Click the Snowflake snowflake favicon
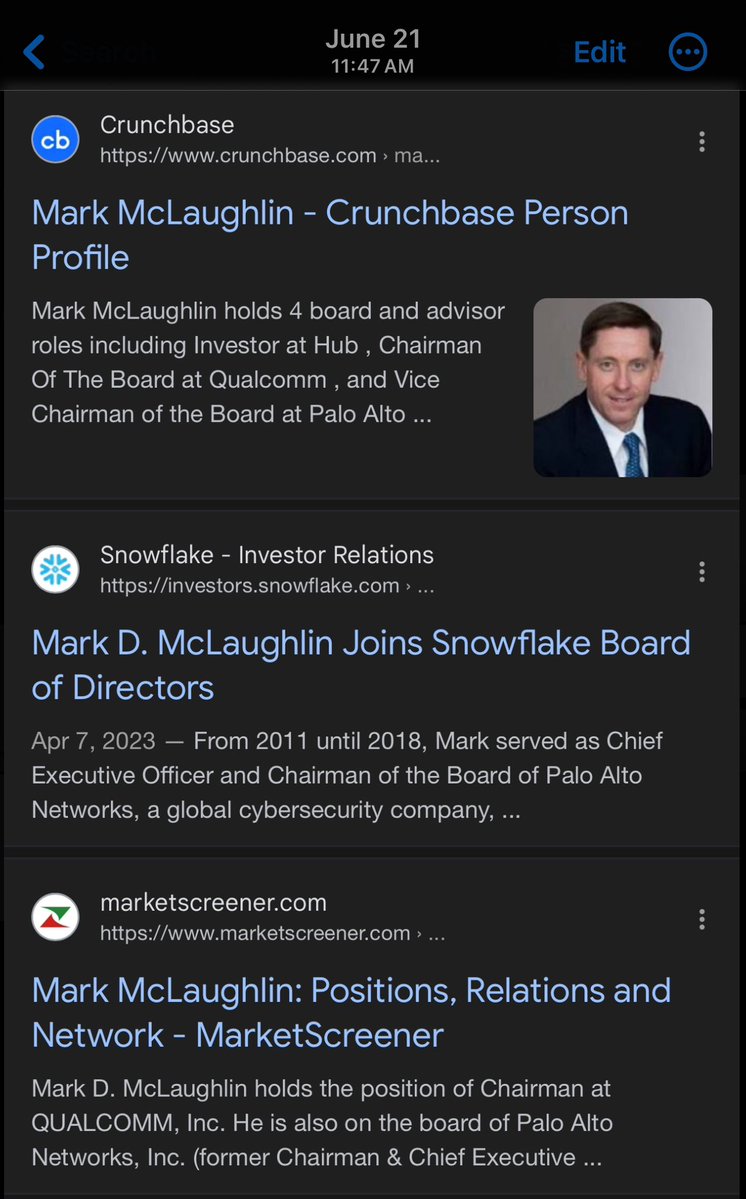Viewport: 746px width, 1199px height. 56,570
